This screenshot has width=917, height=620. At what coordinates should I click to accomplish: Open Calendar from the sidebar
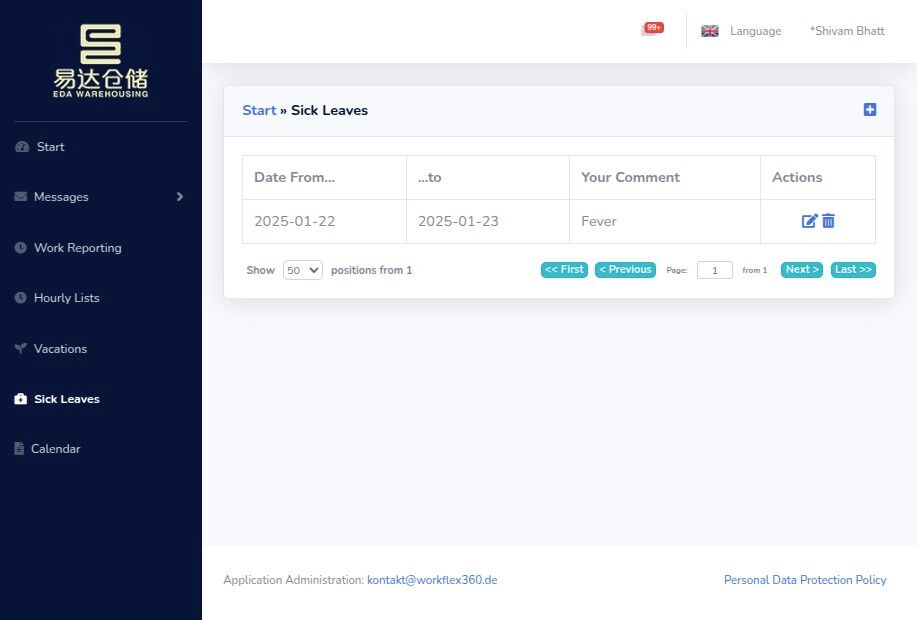(x=56, y=449)
